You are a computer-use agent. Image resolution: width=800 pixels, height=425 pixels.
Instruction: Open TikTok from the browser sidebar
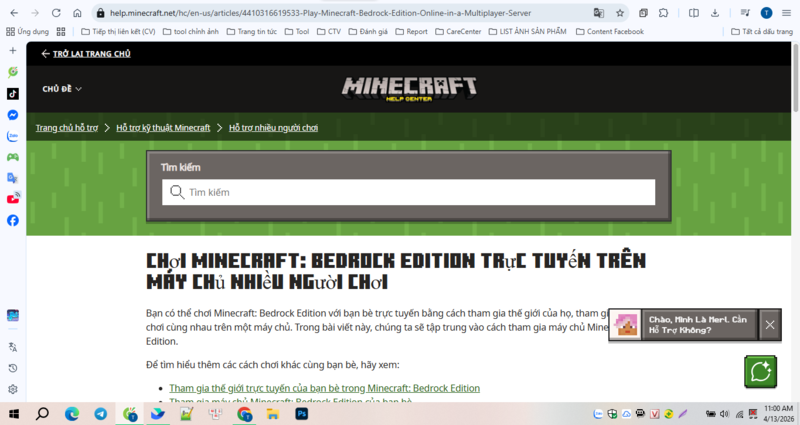[x=13, y=93]
